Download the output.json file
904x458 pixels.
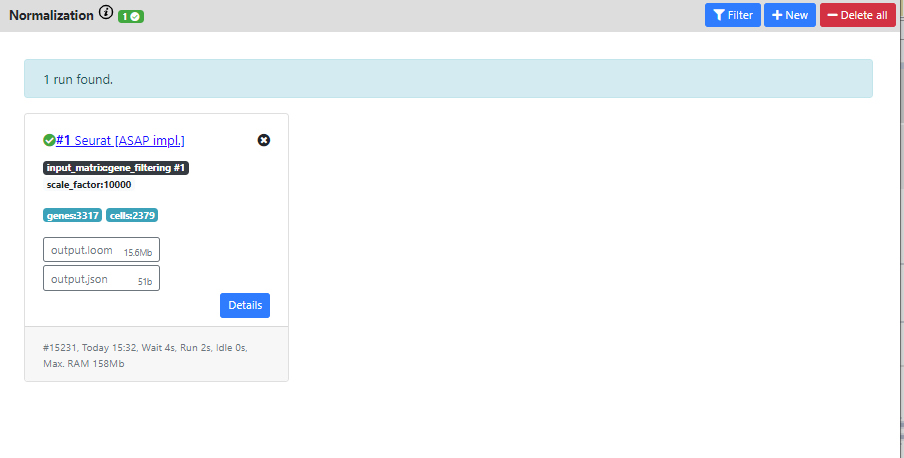[101, 278]
